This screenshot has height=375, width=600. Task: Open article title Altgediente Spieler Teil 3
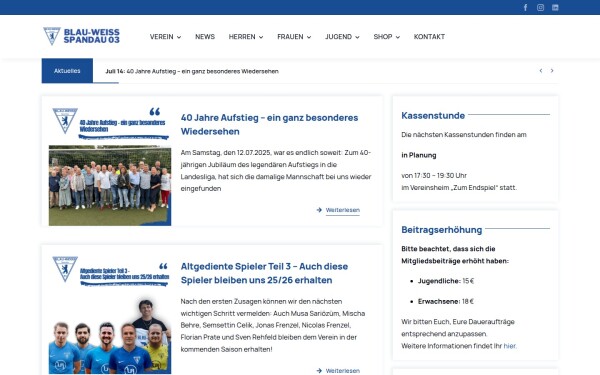264,273
